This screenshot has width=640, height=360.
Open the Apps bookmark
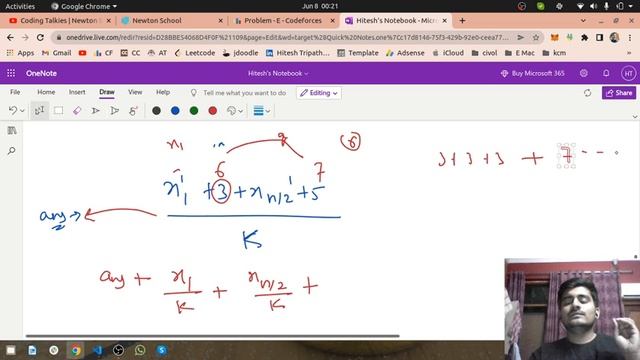[x=20, y=53]
